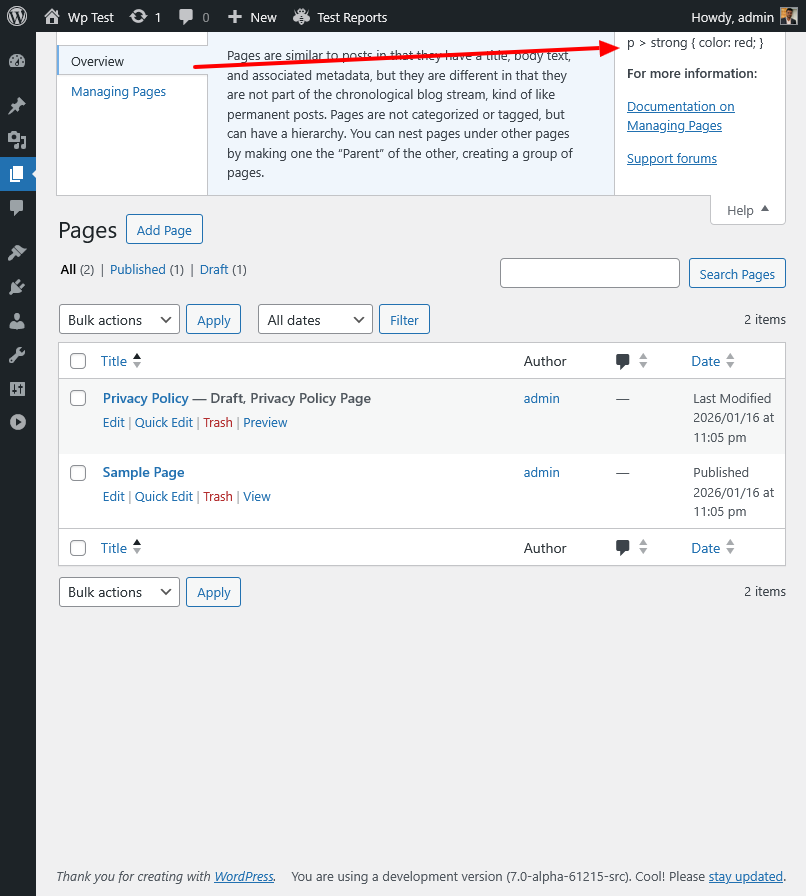The width and height of the screenshot is (806, 896).
Task: Toggle select-all checkbox in table header
Action: [x=78, y=361]
